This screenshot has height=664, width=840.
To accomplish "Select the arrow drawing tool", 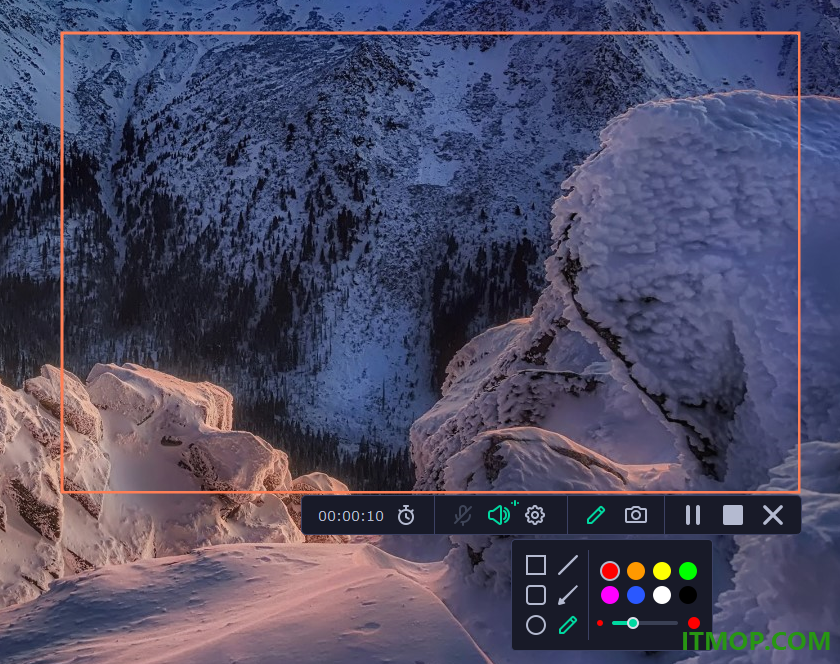I will click(x=568, y=595).
